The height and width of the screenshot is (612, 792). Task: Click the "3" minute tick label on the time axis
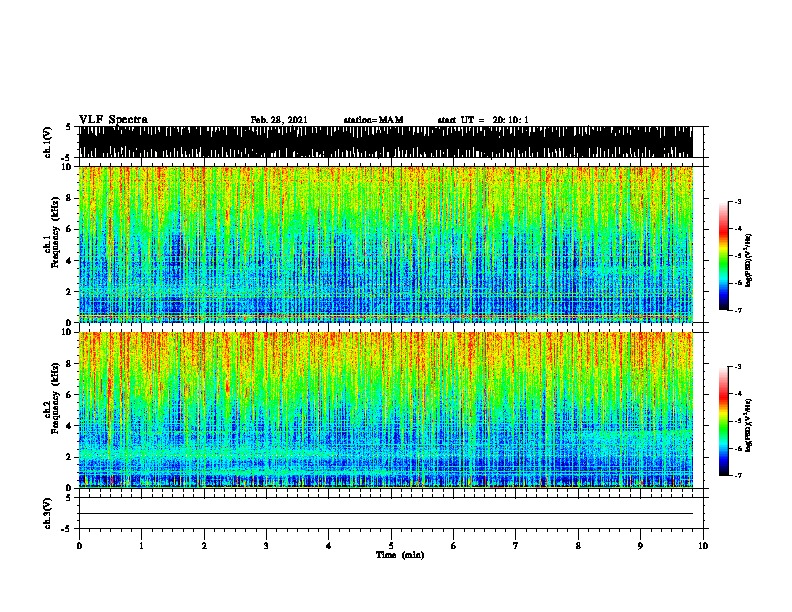[x=266, y=546]
